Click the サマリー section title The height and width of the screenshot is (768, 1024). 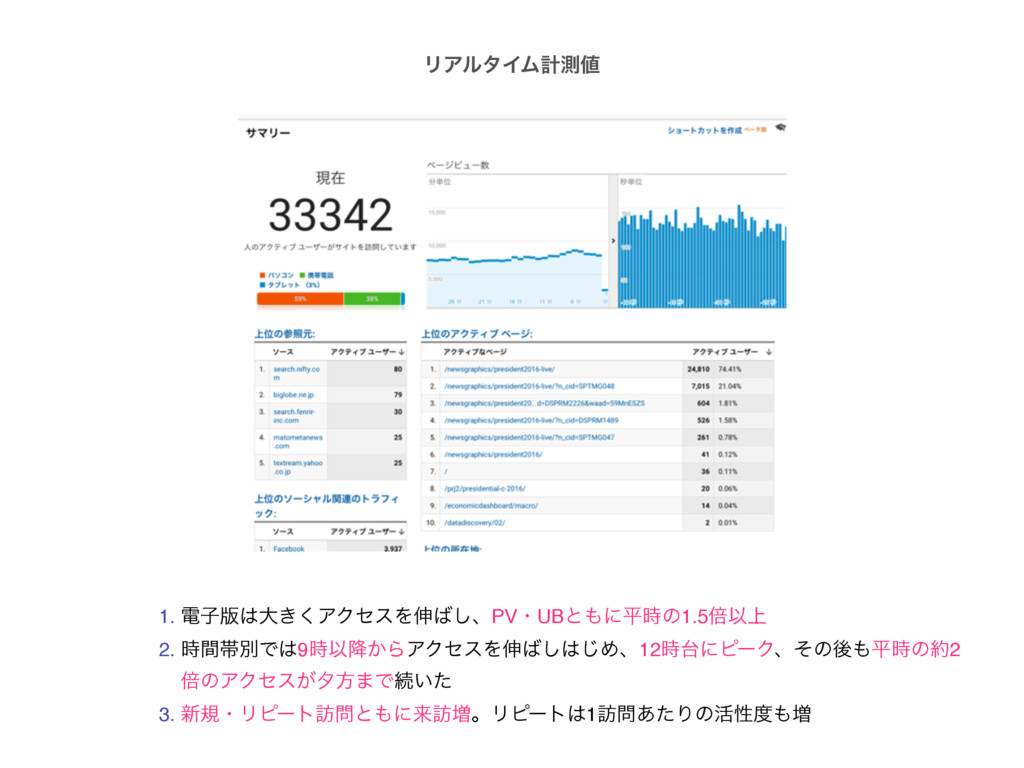click(268, 133)
